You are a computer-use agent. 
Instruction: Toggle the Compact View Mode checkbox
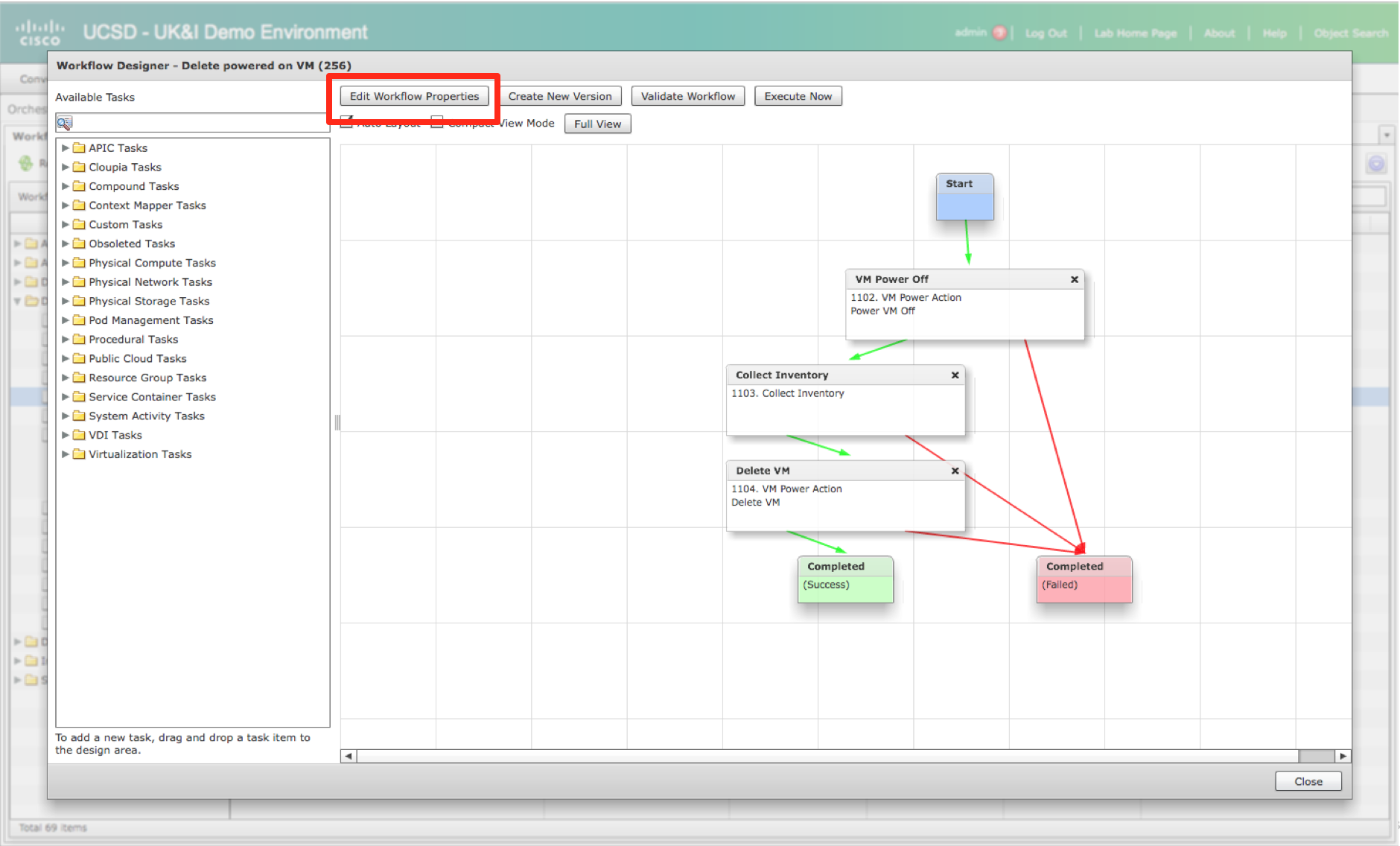click(x=437, y=121)
